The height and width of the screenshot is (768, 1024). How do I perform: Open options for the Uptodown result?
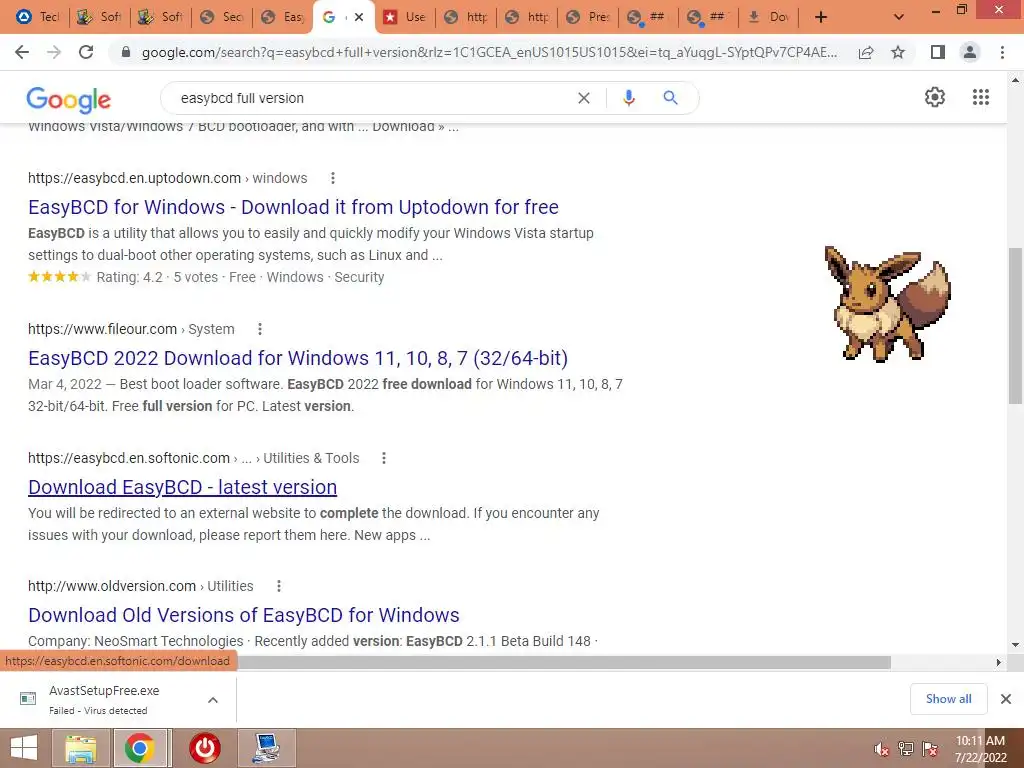332,178
